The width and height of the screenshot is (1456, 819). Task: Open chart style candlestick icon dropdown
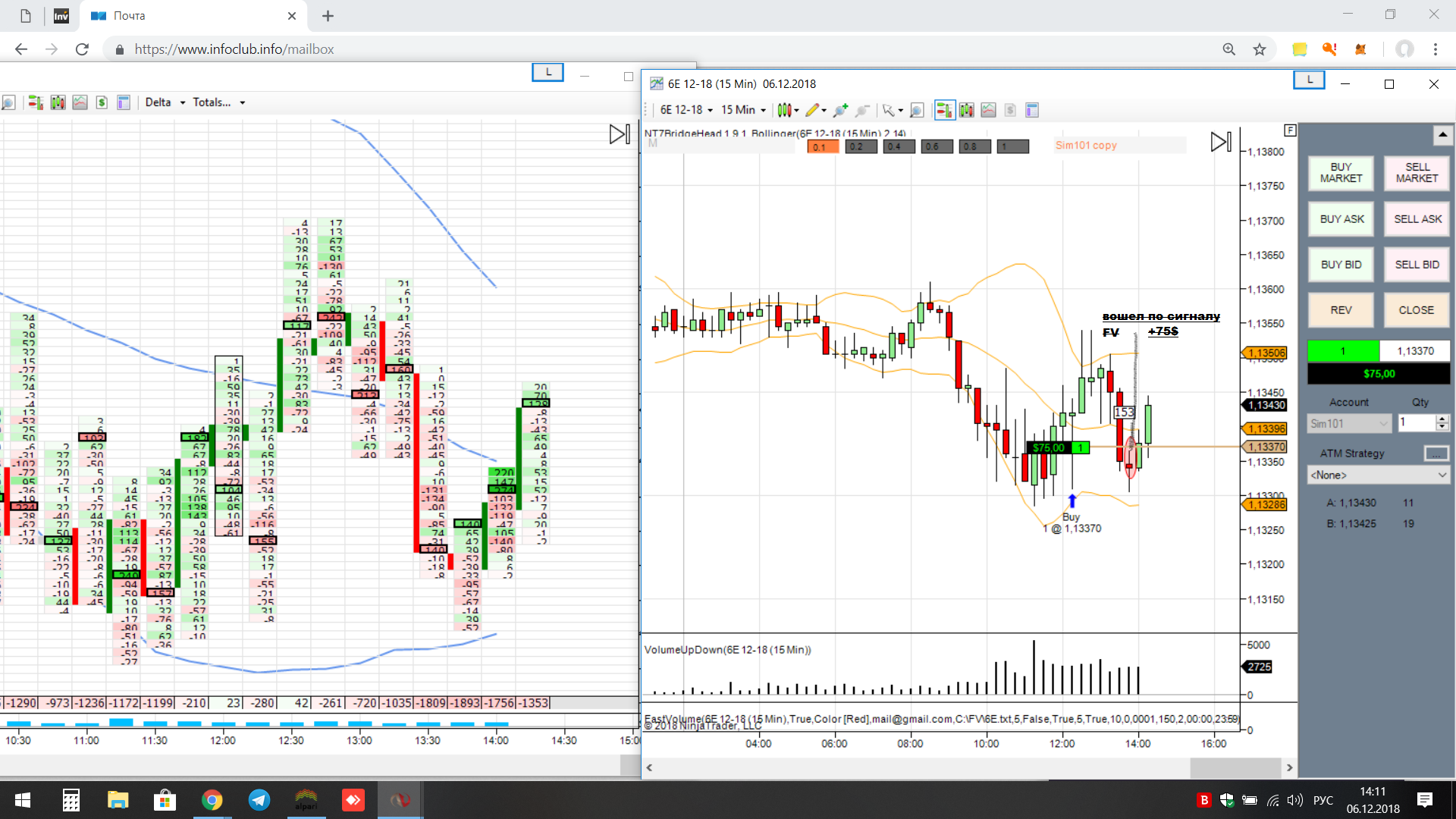(x=788, y=111)
